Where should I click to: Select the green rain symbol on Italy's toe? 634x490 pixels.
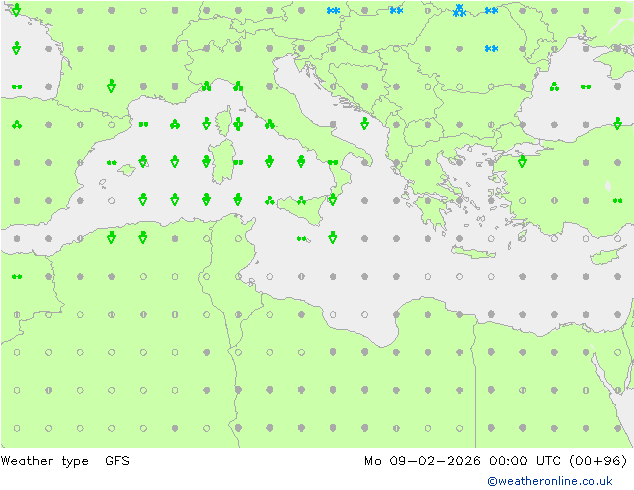333,163
